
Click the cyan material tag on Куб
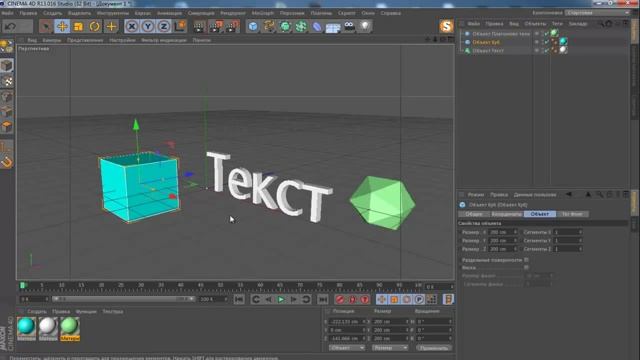[563, 42]
